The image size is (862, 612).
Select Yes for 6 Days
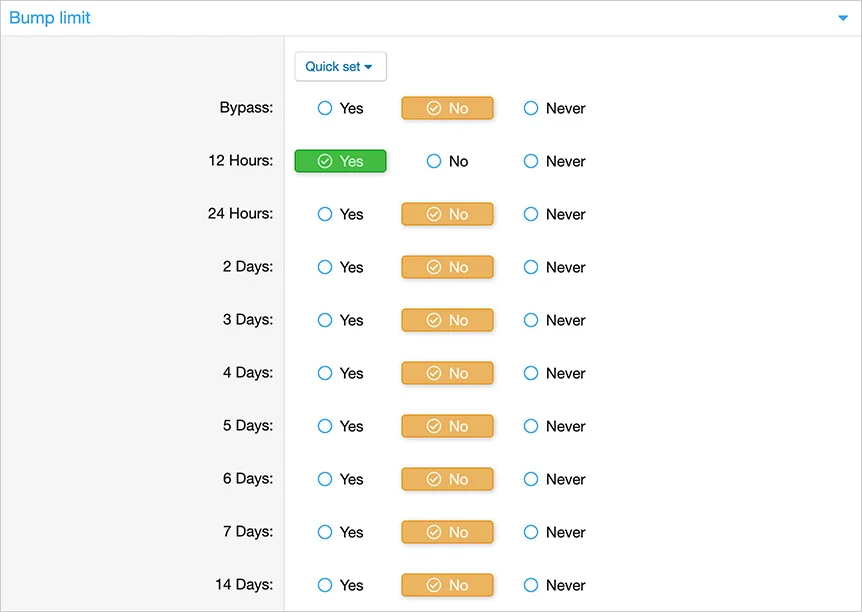[325, 479]
